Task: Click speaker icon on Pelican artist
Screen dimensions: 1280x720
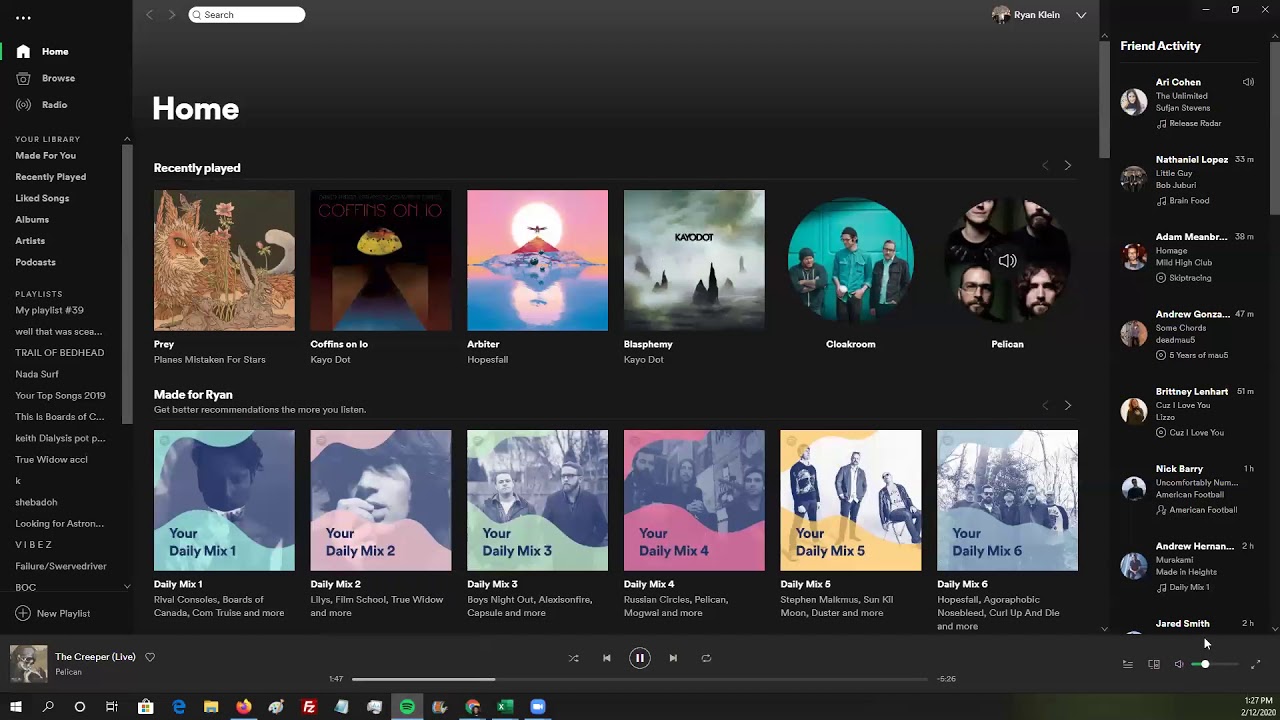Action: (x=1007, y=261)
